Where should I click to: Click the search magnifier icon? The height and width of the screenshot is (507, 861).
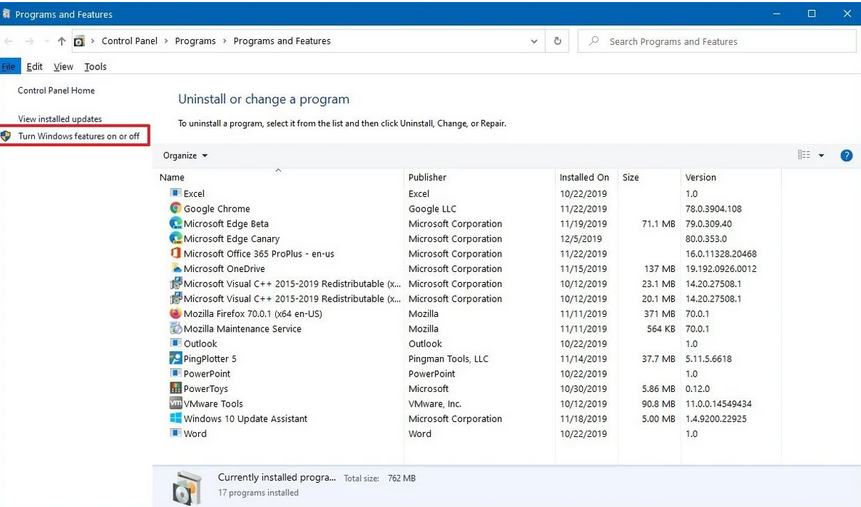click(x=594, y=41)
